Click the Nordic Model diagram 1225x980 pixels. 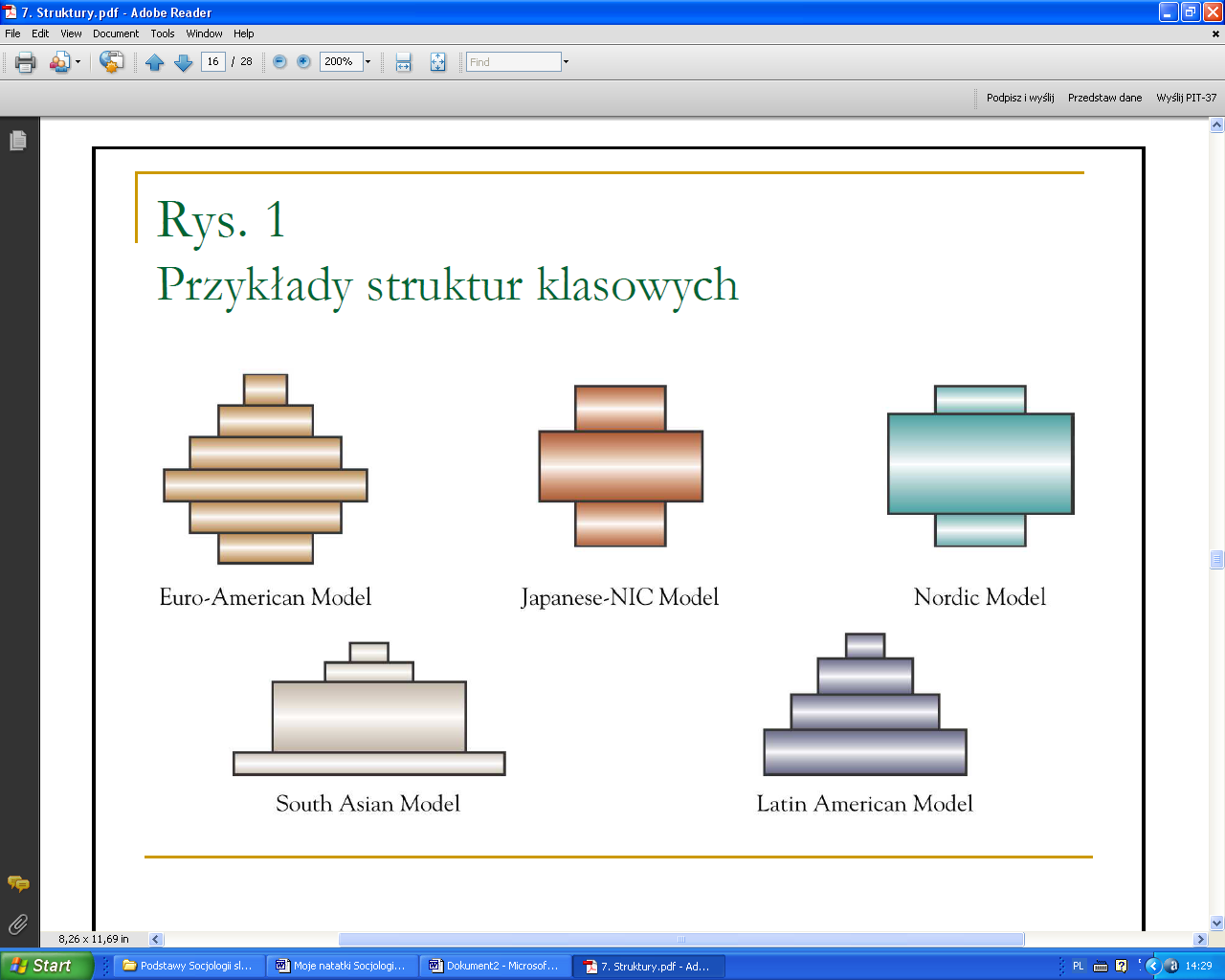point(980,466)
